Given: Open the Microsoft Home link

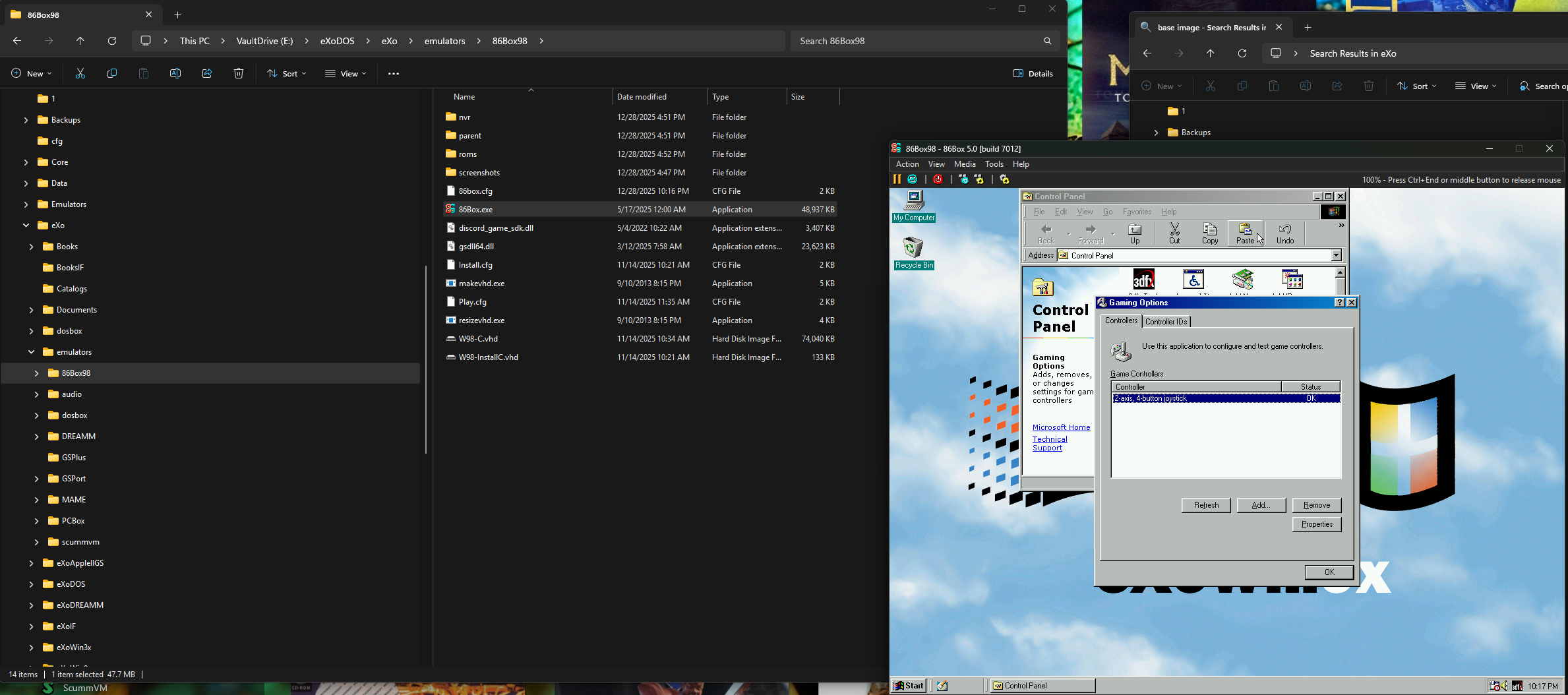Looking at the screenshot, I should pyautogui.click(x=1061, y=427).
